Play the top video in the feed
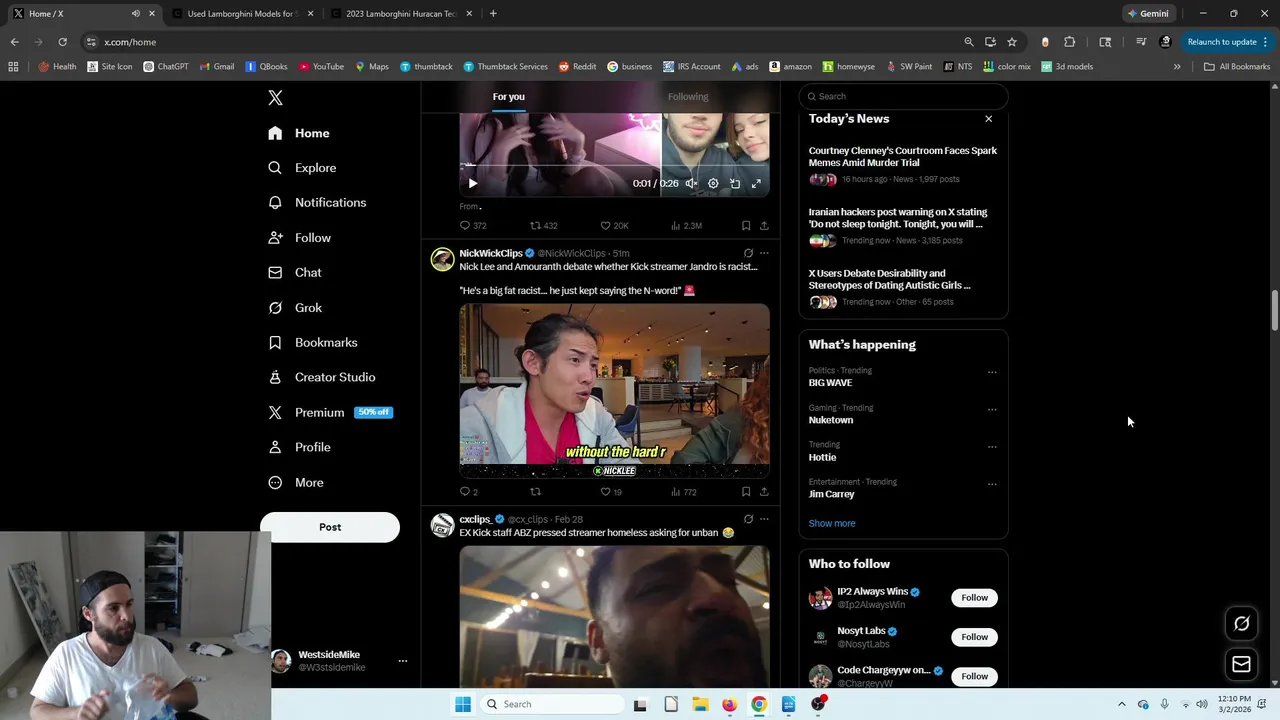The height and width of the screenshot is (720, 1280). (x=473, y=184)
